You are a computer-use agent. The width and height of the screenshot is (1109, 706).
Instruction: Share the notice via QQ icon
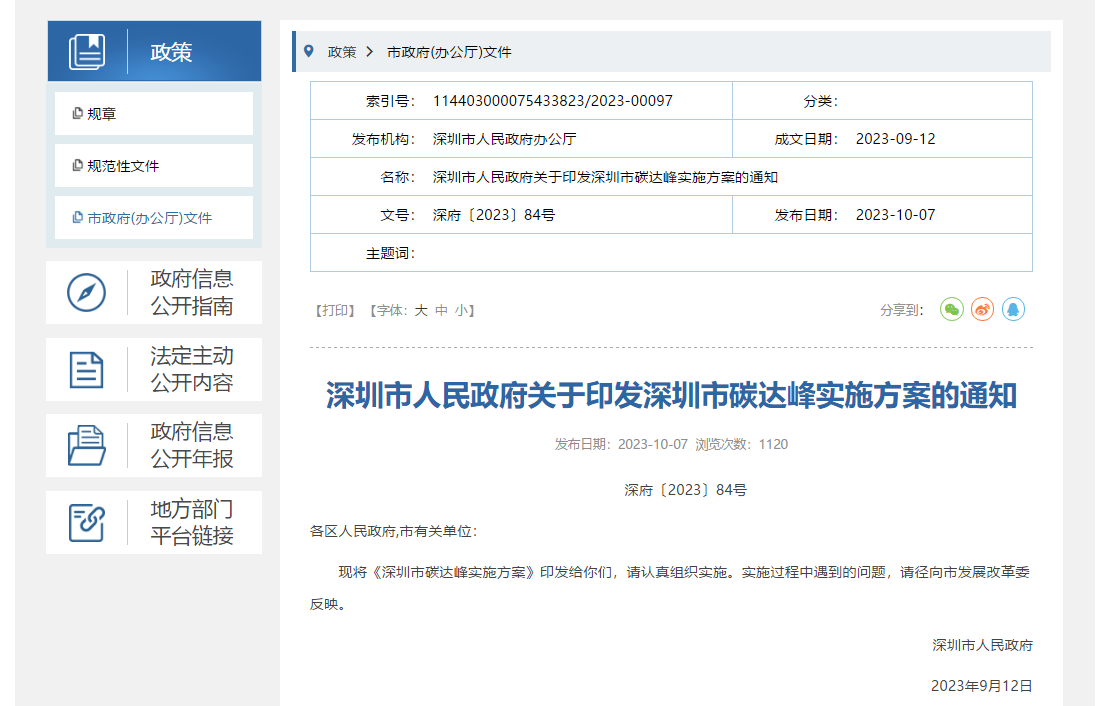tap(1013, 310)
